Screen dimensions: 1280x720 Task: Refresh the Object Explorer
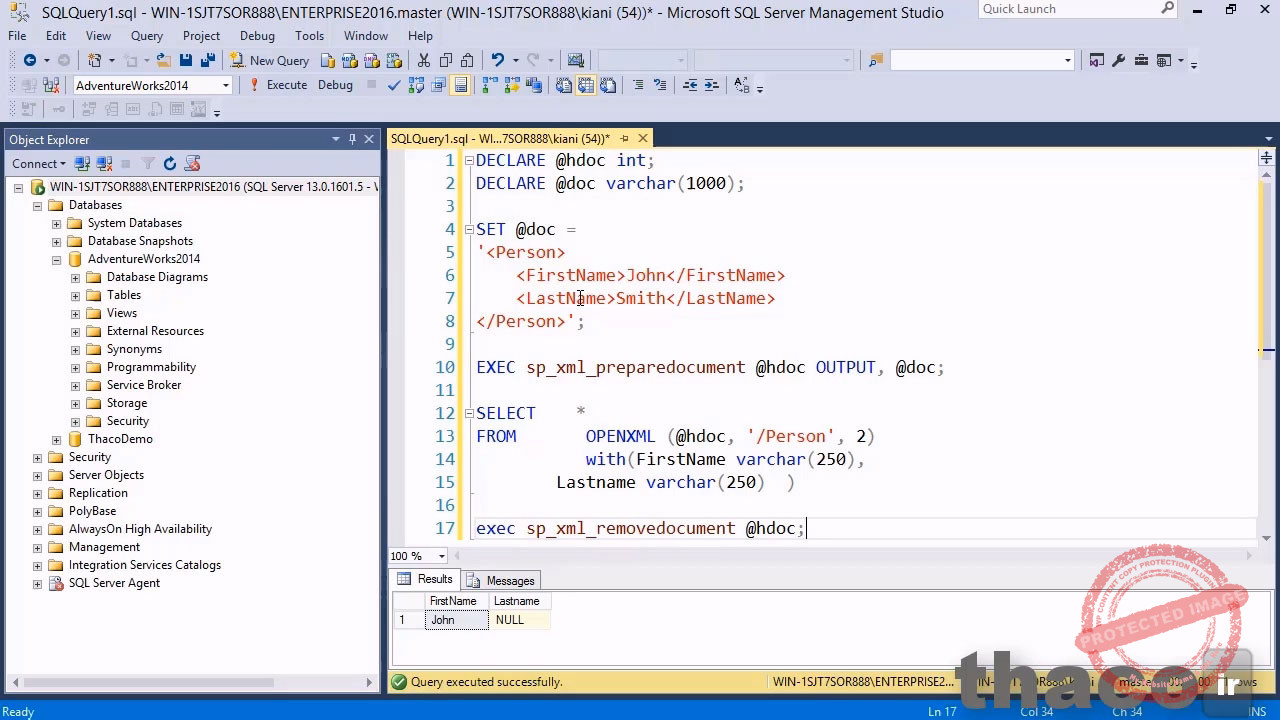tap(170, 164)
